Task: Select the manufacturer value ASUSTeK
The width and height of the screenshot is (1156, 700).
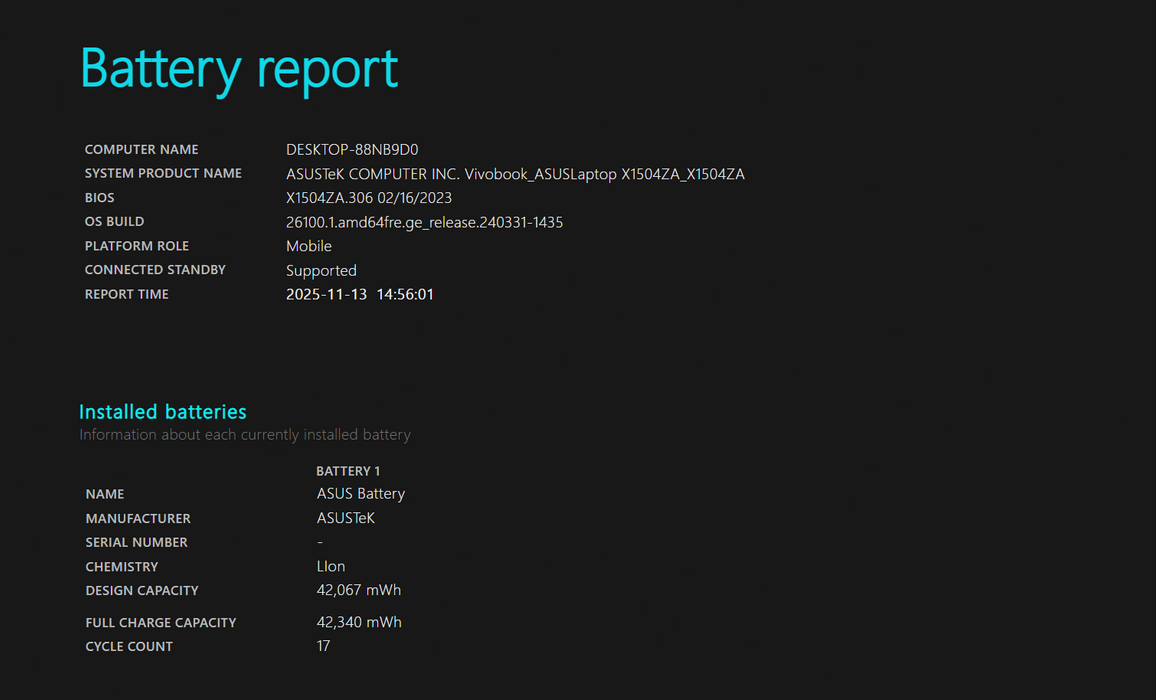Action: pos(346,518)
